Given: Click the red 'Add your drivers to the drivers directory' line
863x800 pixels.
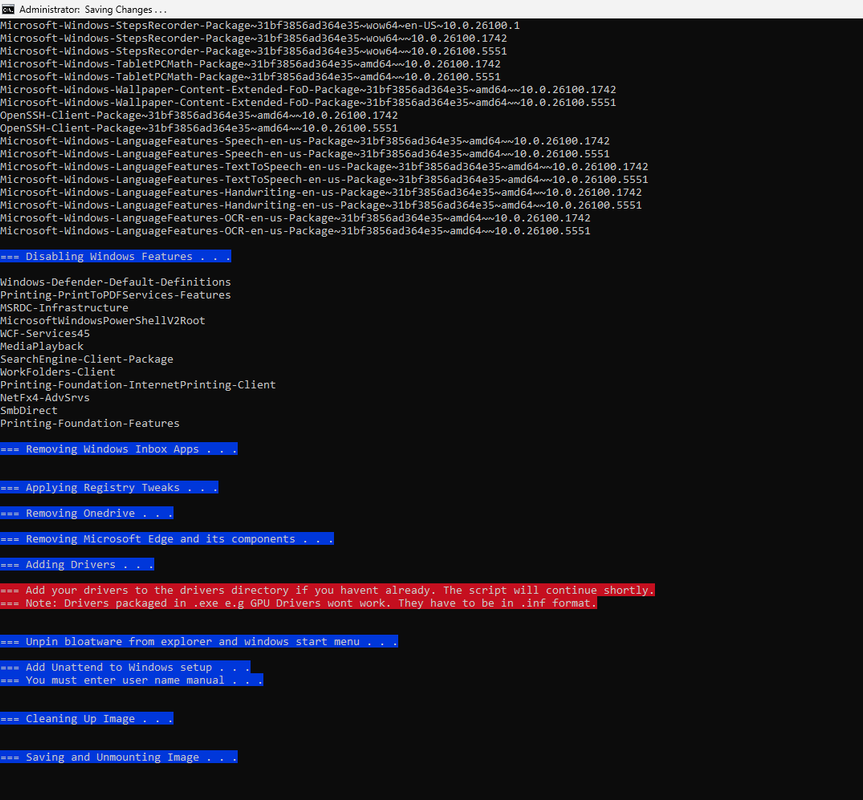Looking at the screenshot, I should coord(327,590).
